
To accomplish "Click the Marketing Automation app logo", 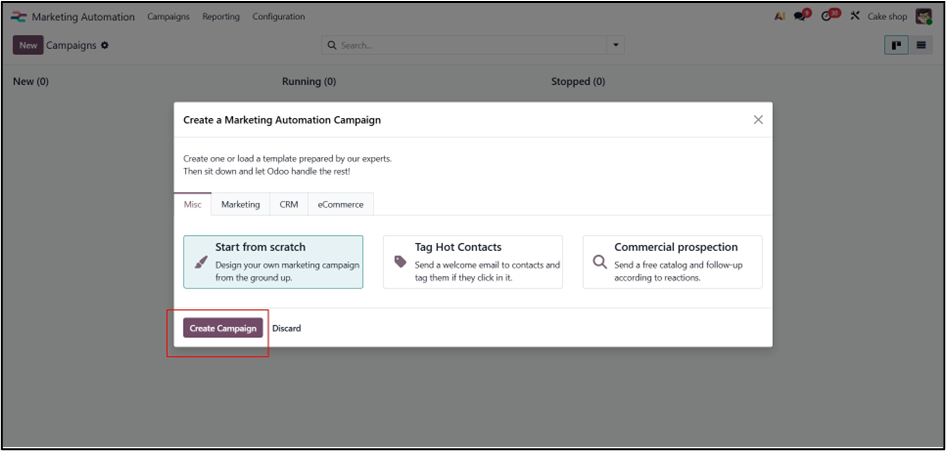I will click(18, 17).
